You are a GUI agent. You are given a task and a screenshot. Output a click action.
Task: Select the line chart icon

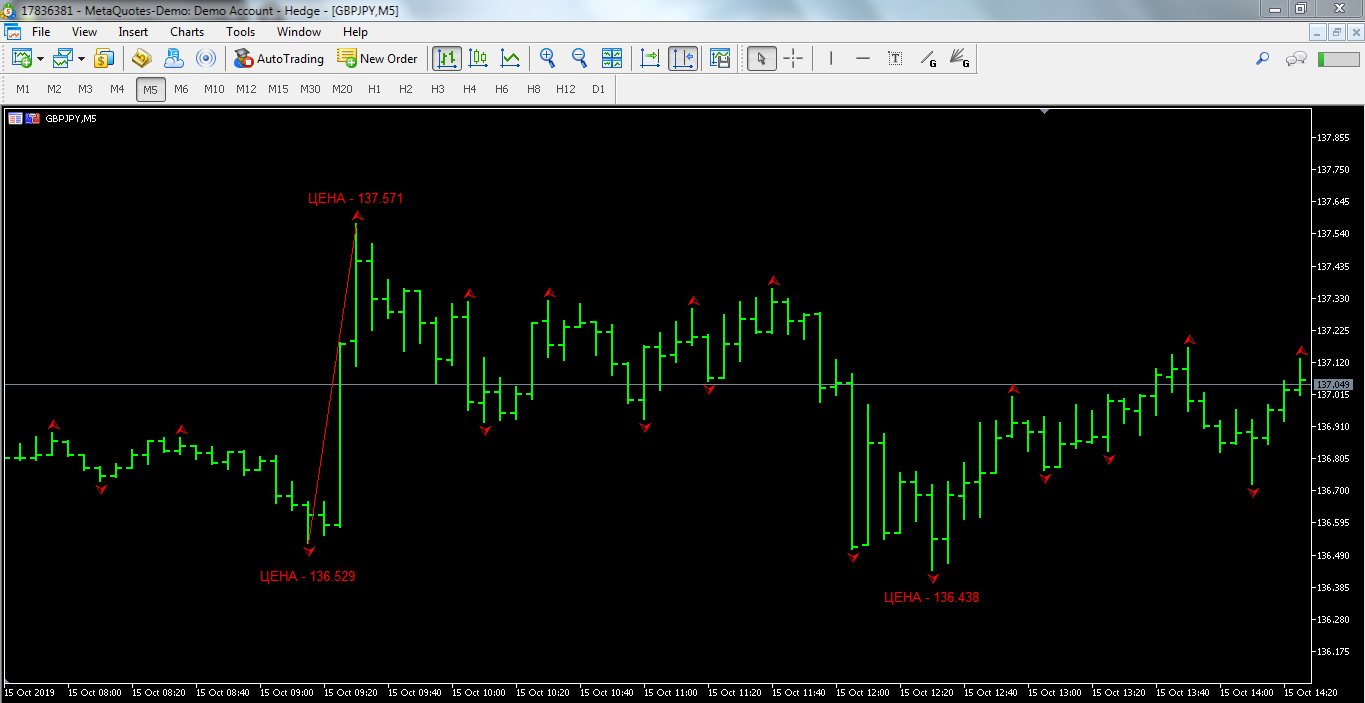pos(510,58)
